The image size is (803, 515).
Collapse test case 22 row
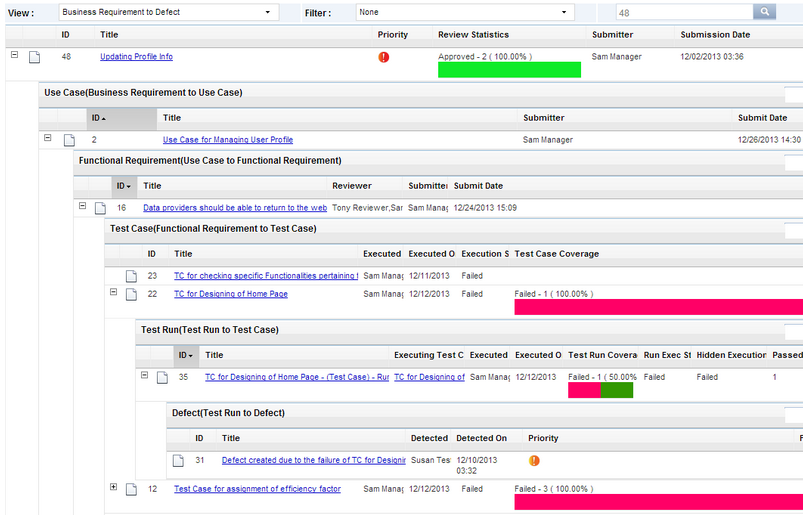click(113, 293)
